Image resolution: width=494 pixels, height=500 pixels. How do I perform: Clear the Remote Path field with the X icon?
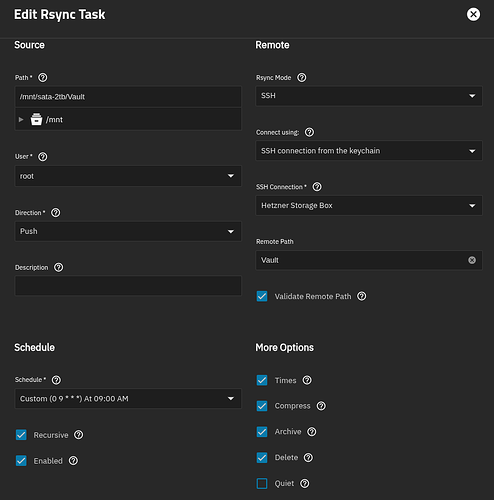[x=472, y=260]
